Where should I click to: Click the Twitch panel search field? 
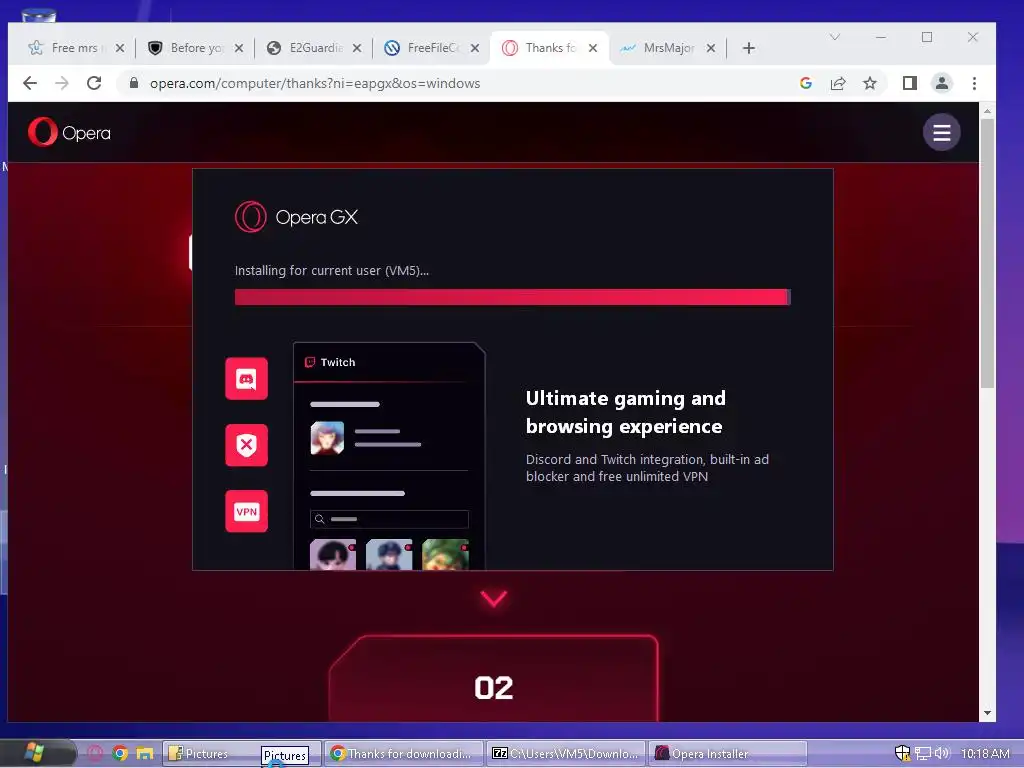tap(389, 519)
